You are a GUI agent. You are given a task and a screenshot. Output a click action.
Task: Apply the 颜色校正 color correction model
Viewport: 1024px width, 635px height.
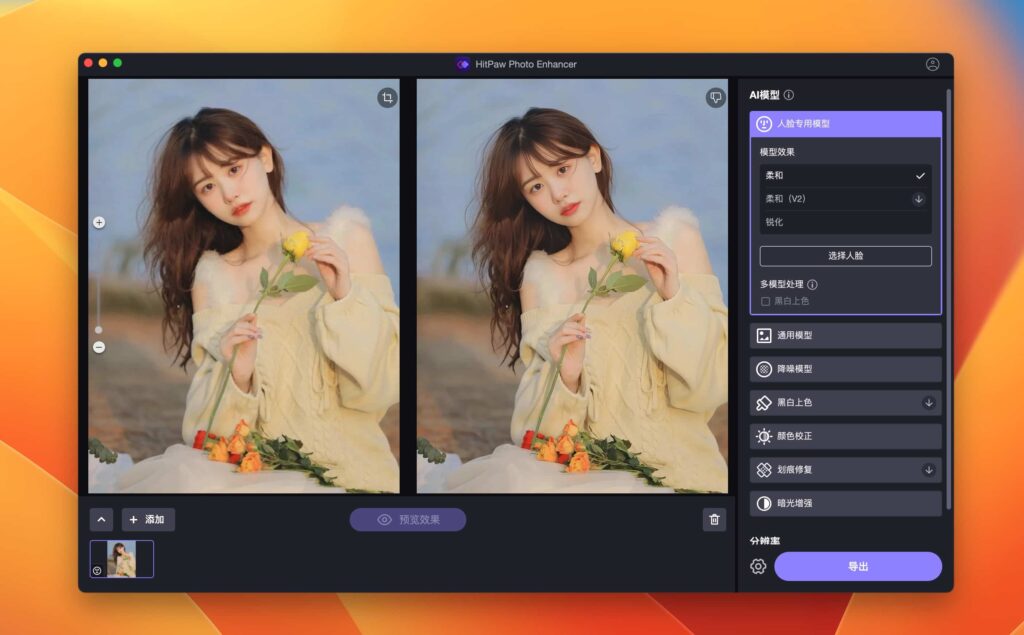[x=845, y=436]
